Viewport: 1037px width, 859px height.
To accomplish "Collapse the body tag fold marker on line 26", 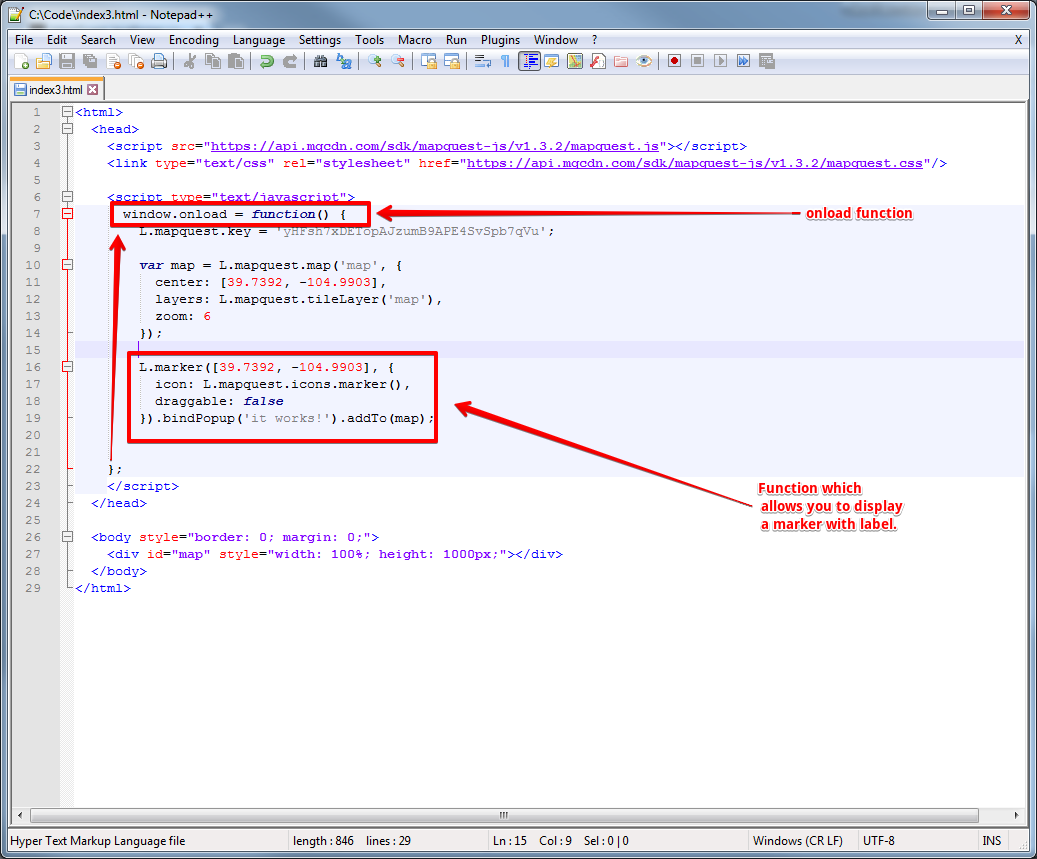I will pyautogui.click(x=67, y=537).
